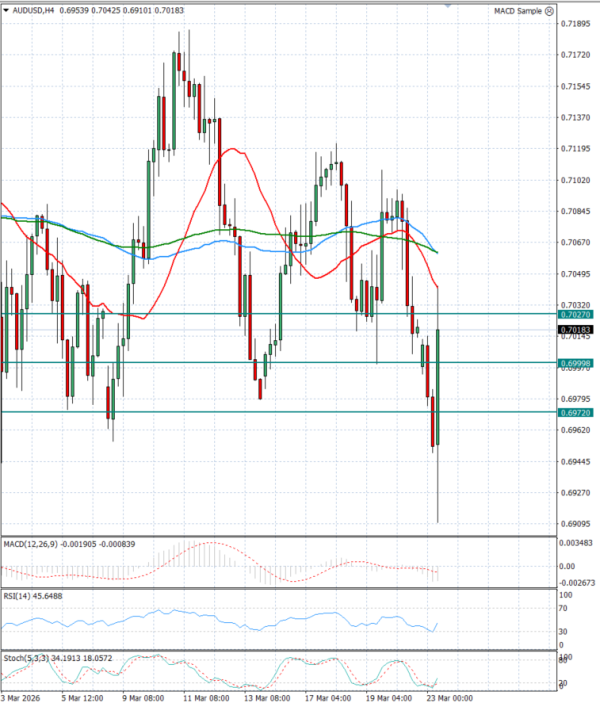Click the 9 Mar 08:00 date label

[x=145, y=696]
